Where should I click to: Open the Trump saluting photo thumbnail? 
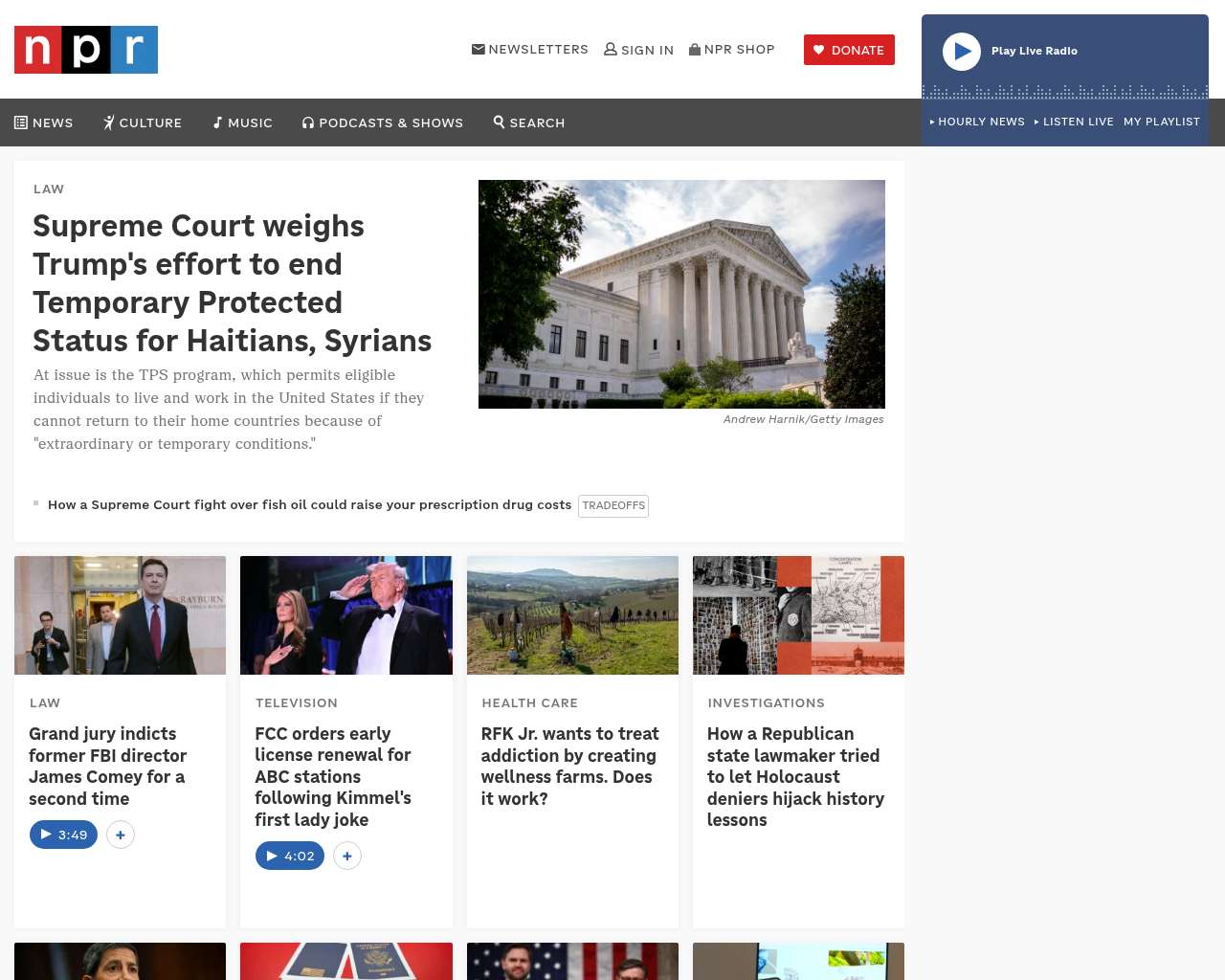[x=346, y=615]
